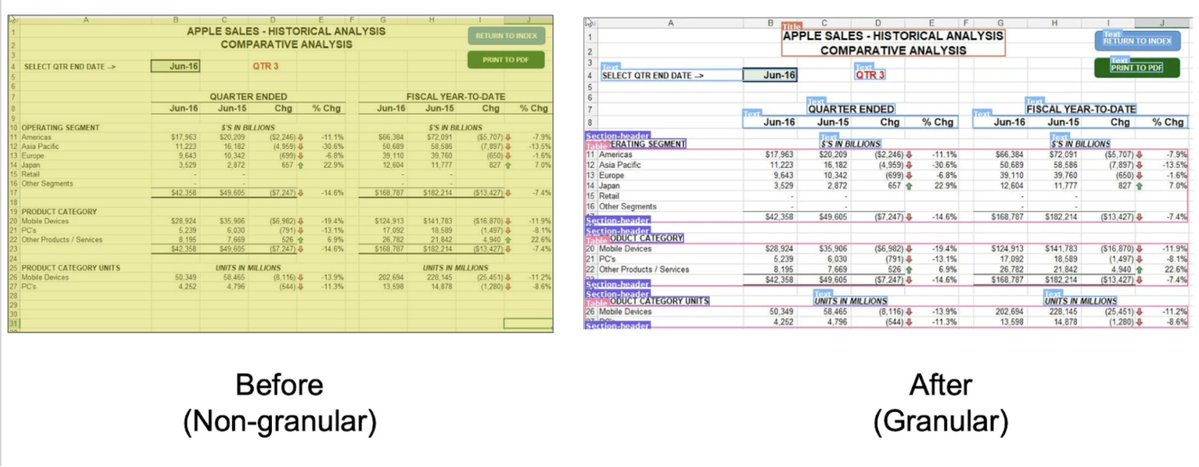Viewport: 1199px width, 467px height.
Task: Click the $141,783 cell in the After sheet
Action: [x=1062, y=248]
